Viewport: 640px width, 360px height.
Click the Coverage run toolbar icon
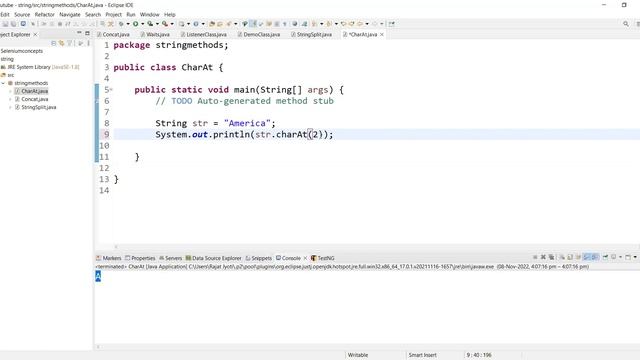point(150,24)
